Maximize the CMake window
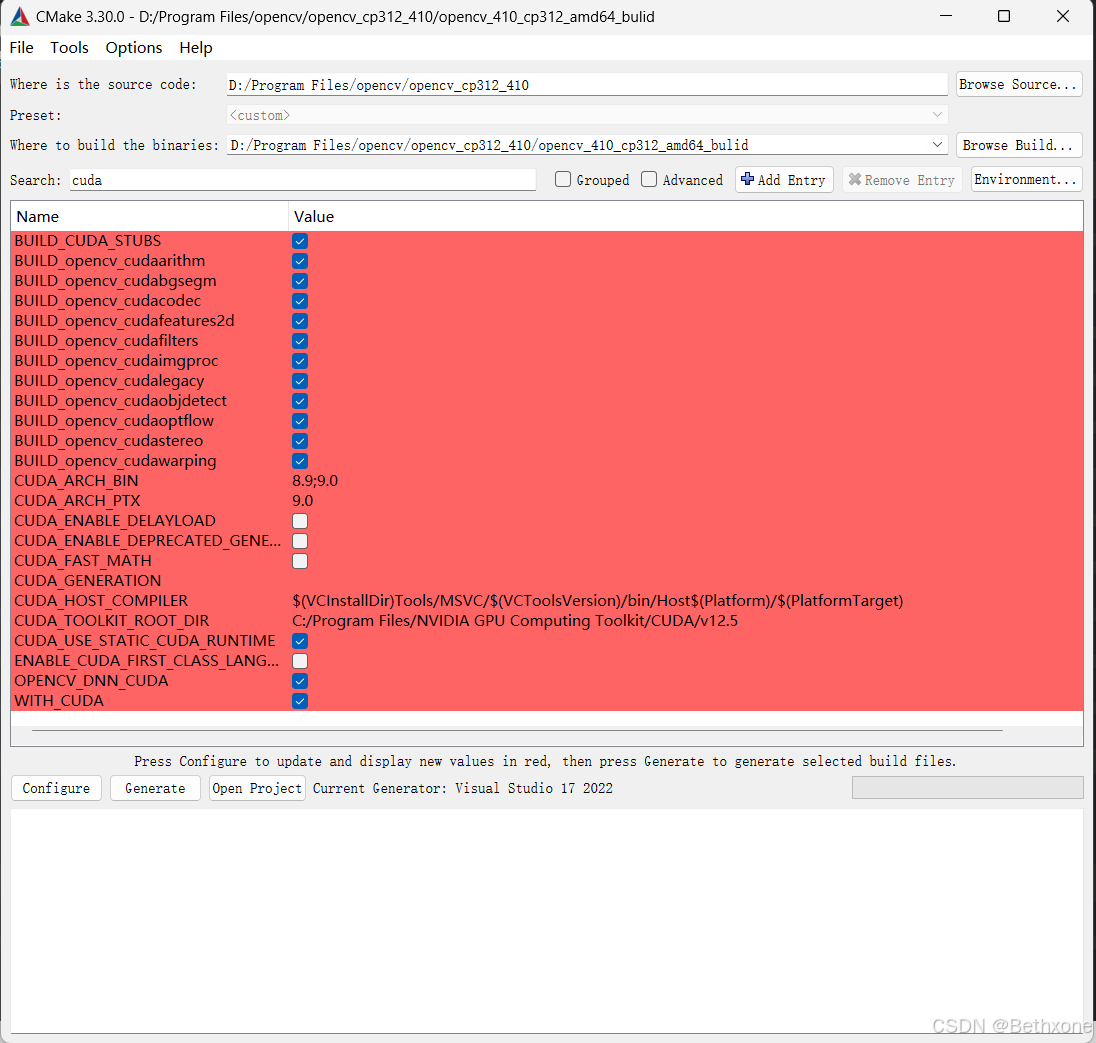Image resolution: width=1096 pixels, height=1043 pixels. coord(1004,16)
